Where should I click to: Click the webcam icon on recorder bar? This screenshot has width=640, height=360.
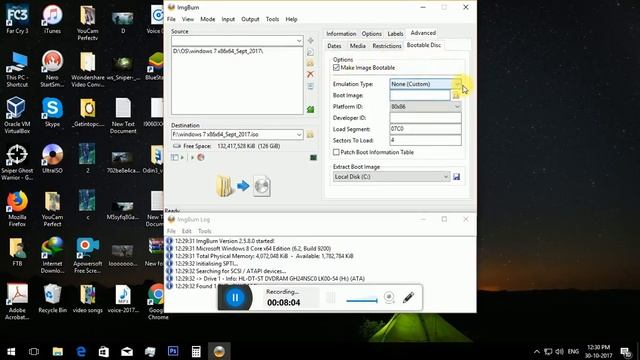tap(389, 297)
